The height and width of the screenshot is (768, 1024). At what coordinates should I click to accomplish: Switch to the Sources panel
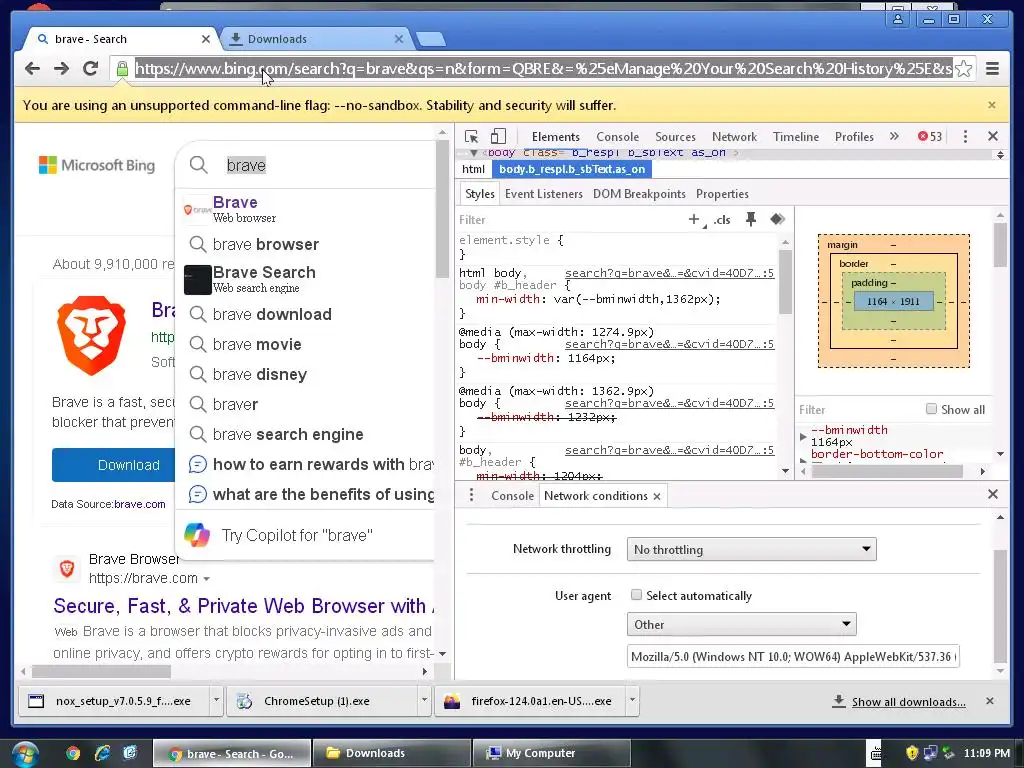point(675,136)
